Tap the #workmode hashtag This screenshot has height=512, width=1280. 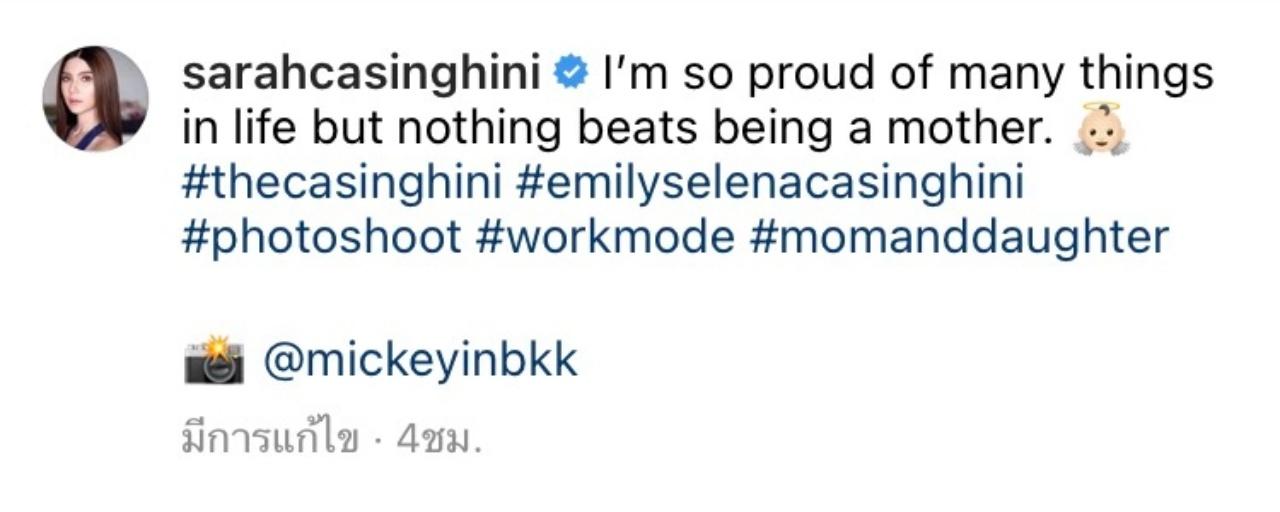[605, 238]
